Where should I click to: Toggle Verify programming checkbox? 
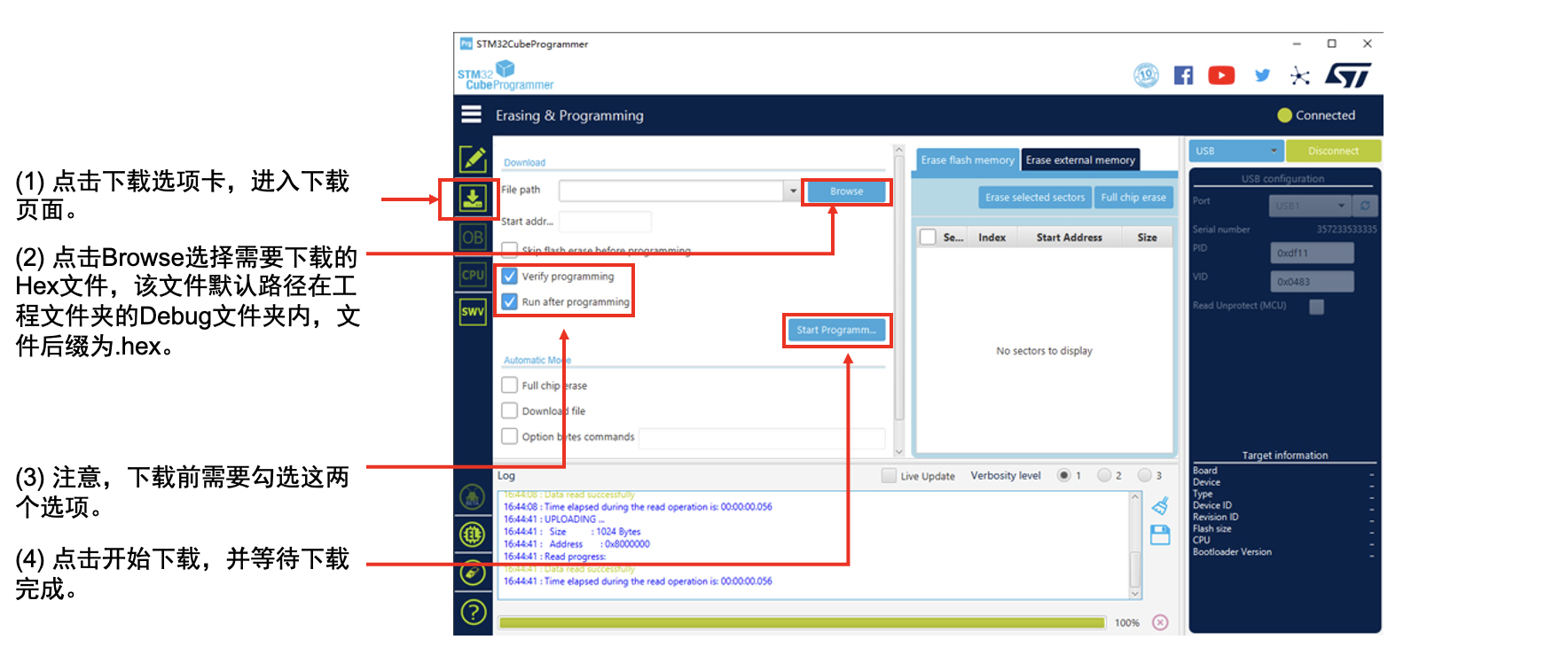pyautogui.click(x=510, y=277)
